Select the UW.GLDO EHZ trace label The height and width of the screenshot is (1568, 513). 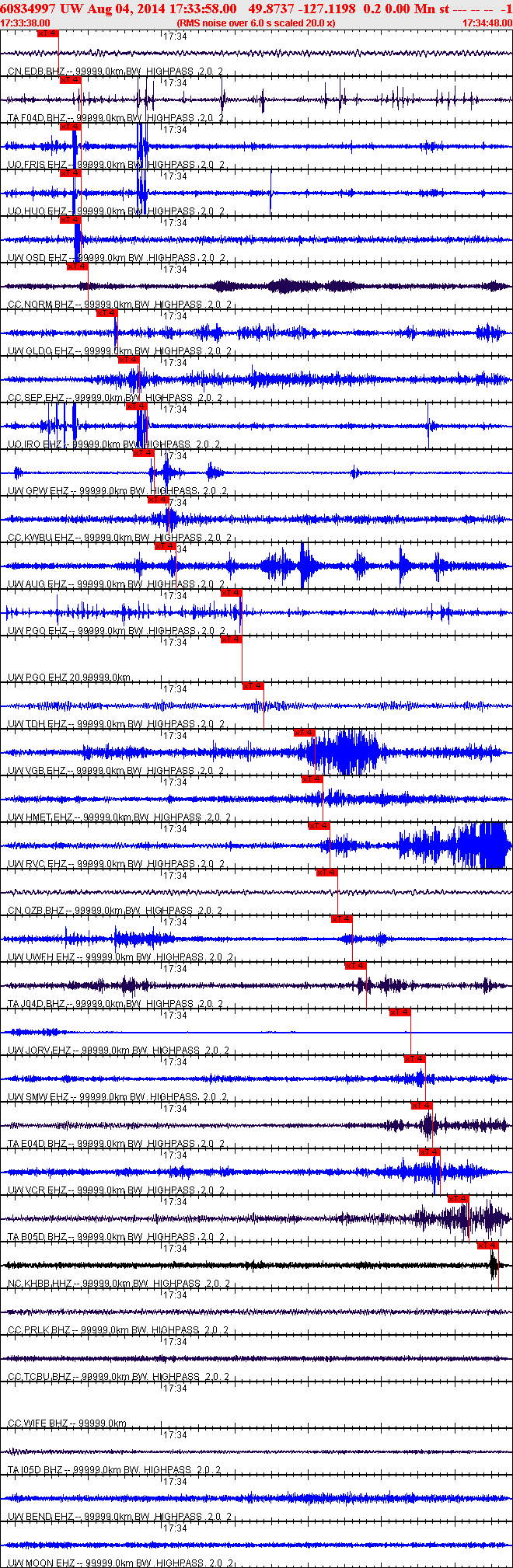[x=119, y=351]
